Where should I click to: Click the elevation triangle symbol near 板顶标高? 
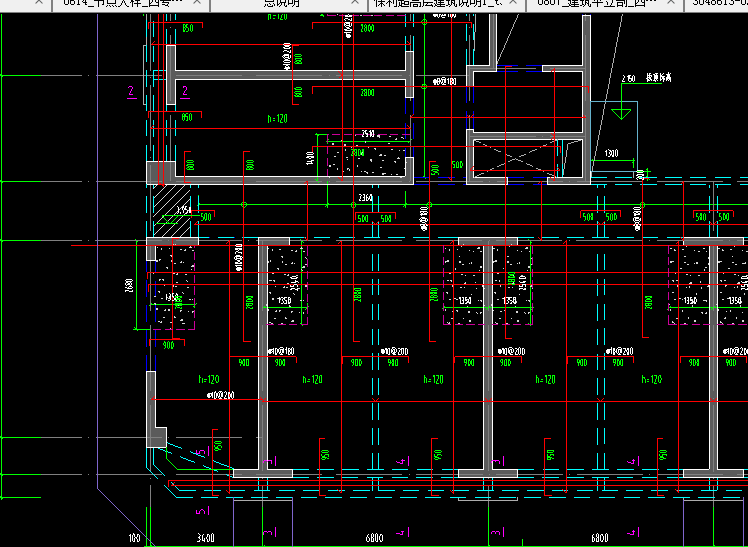621,114
